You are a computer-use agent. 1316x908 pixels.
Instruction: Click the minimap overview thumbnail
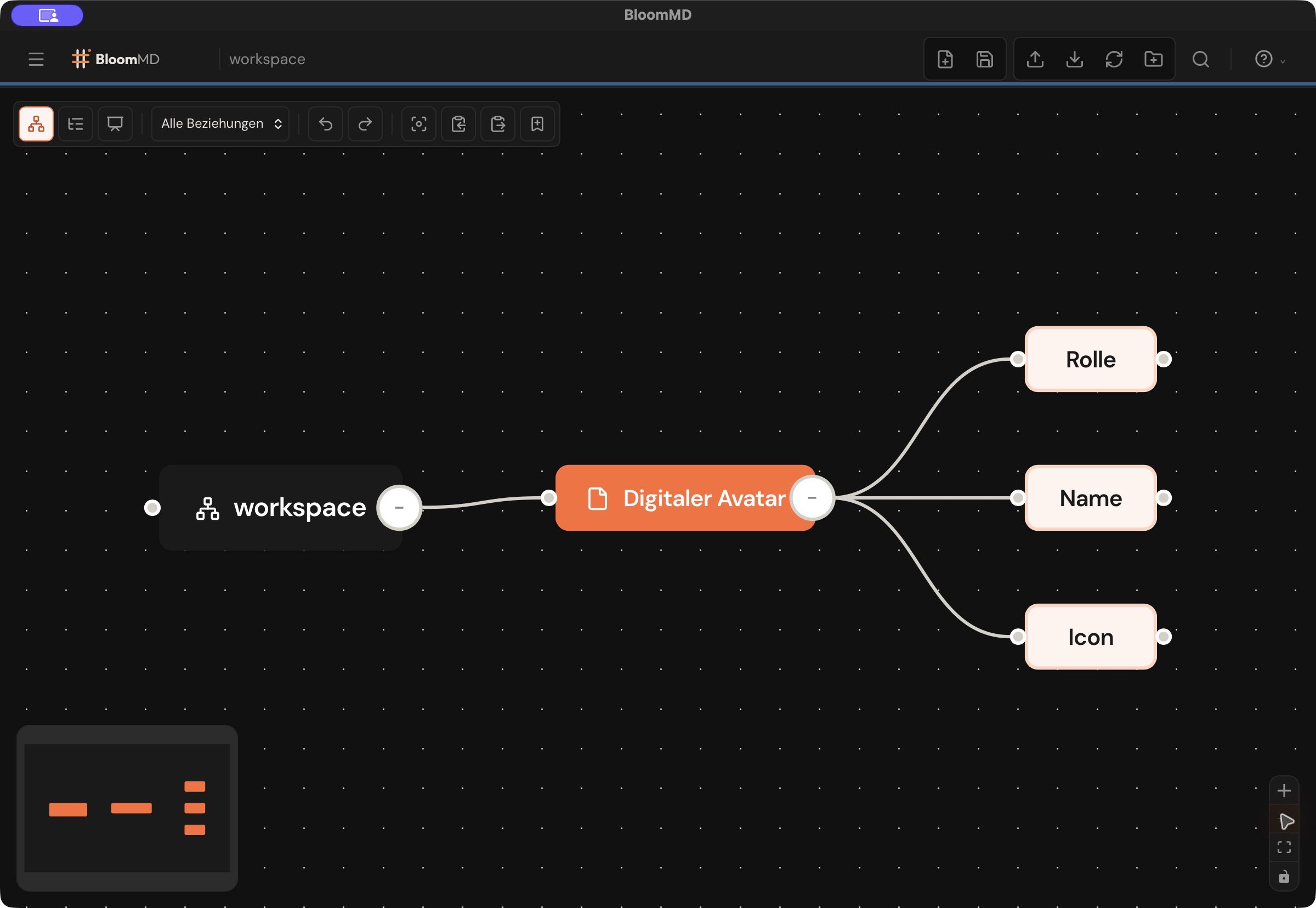point(127,808)
